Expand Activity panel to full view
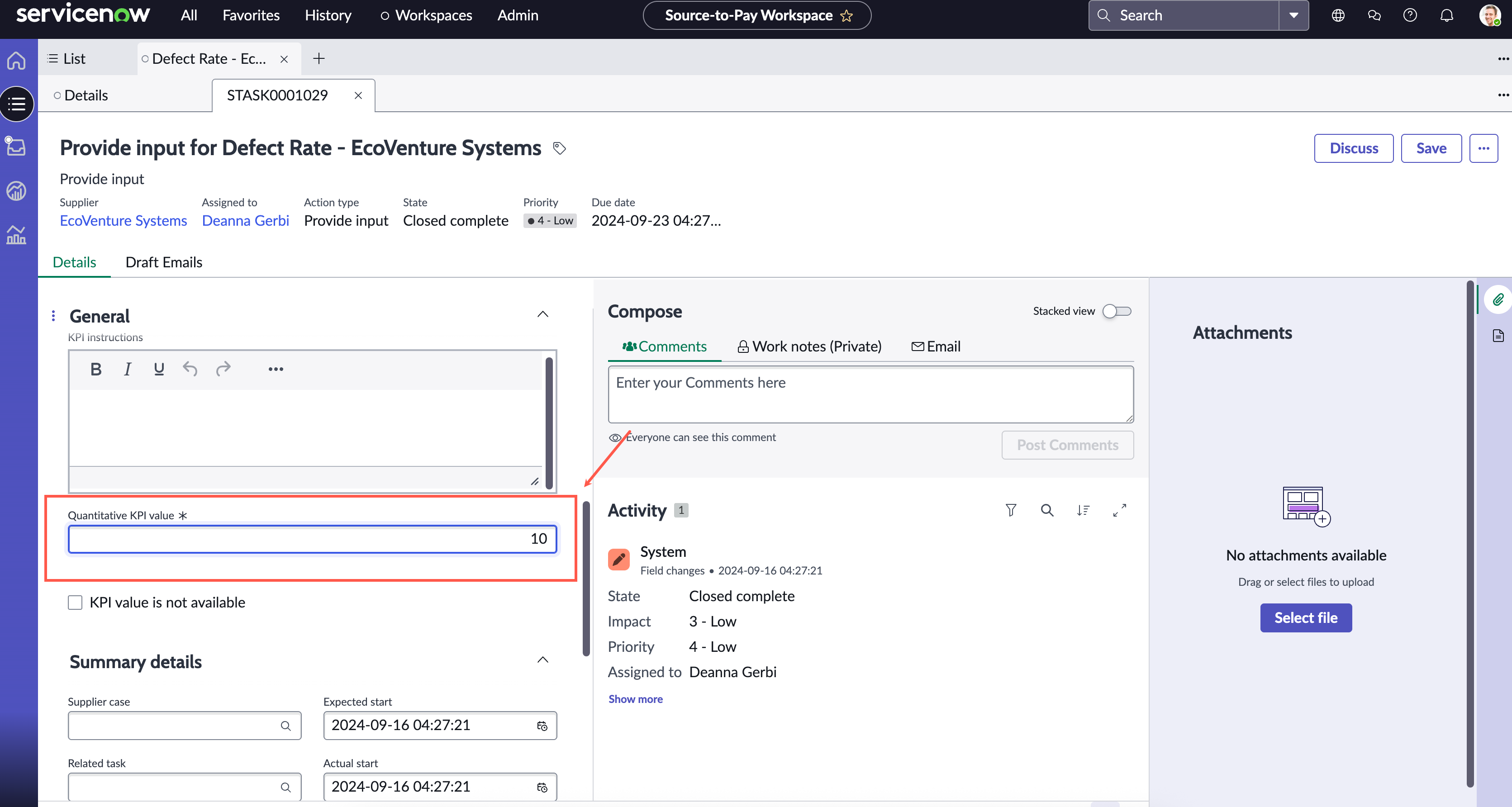1512x807 pixels. pos(1120,510)
